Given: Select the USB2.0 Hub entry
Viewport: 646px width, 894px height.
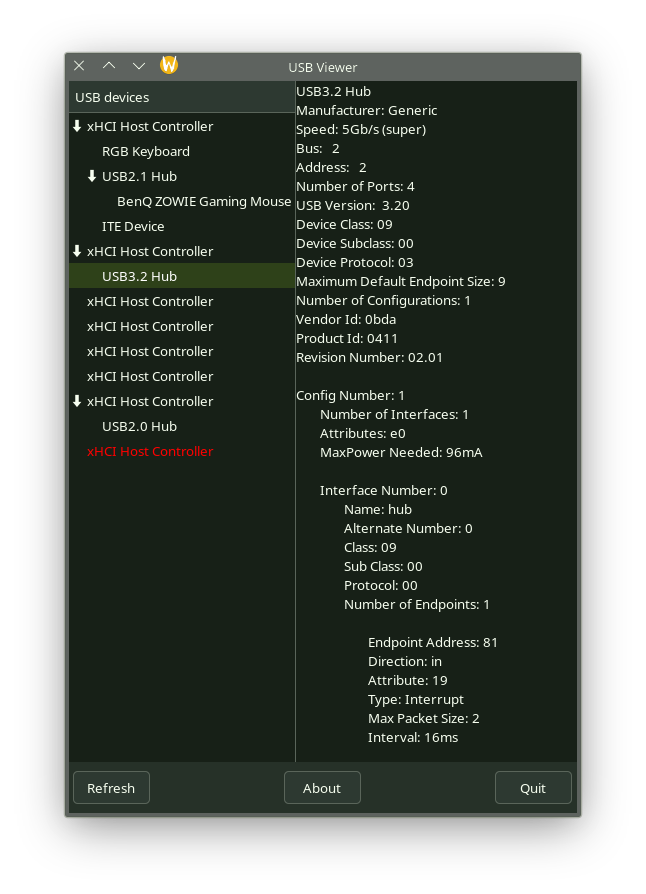Looking at the screenshot, I should pos(139,427).
